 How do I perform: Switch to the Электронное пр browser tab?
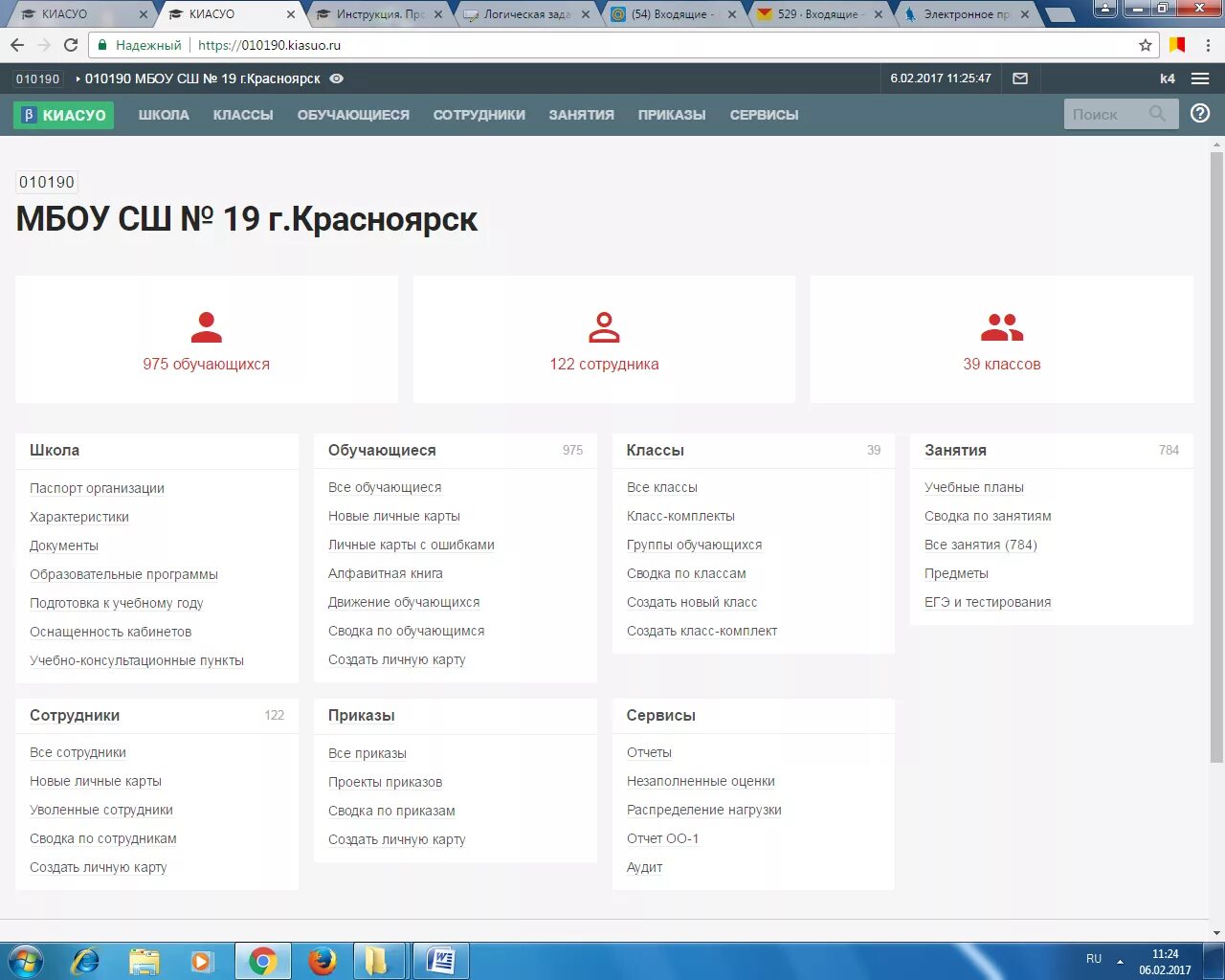(x=967, y=14)
